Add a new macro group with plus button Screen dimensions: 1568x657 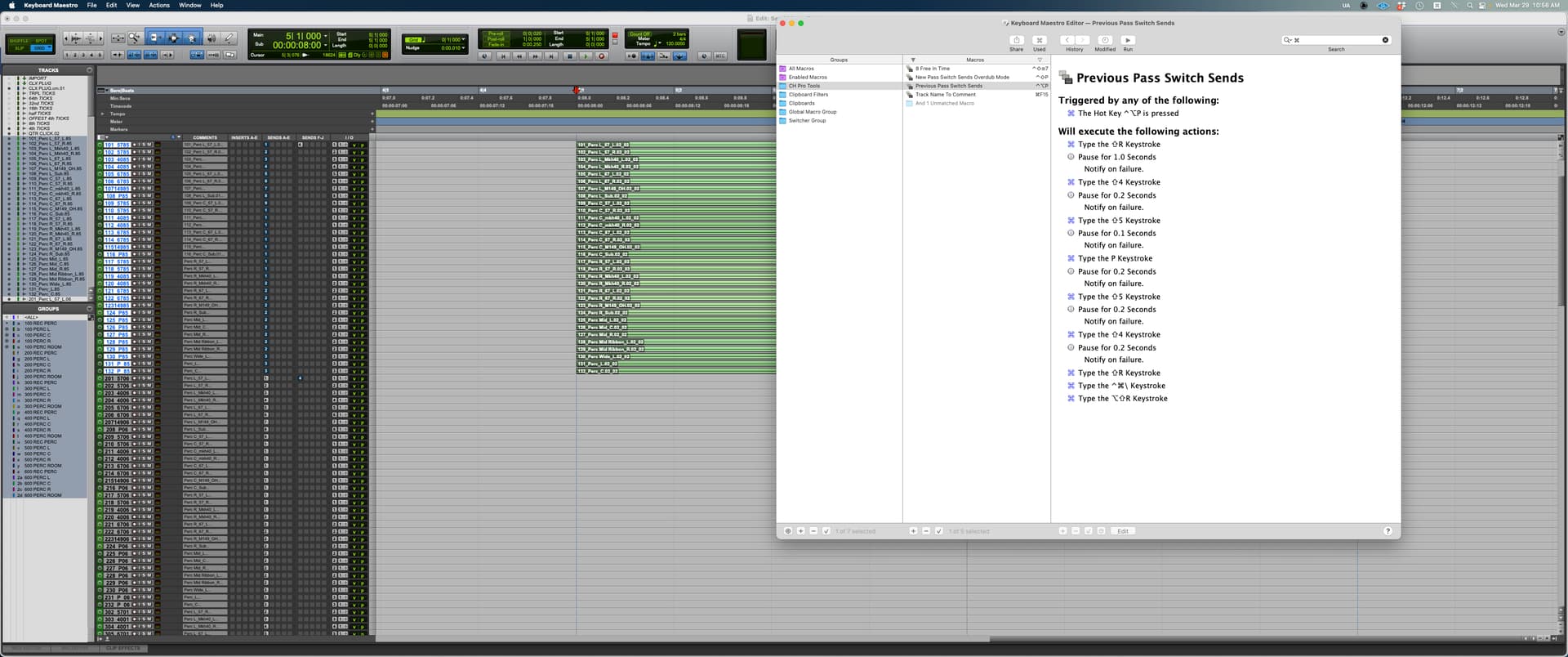pos(800,531)
